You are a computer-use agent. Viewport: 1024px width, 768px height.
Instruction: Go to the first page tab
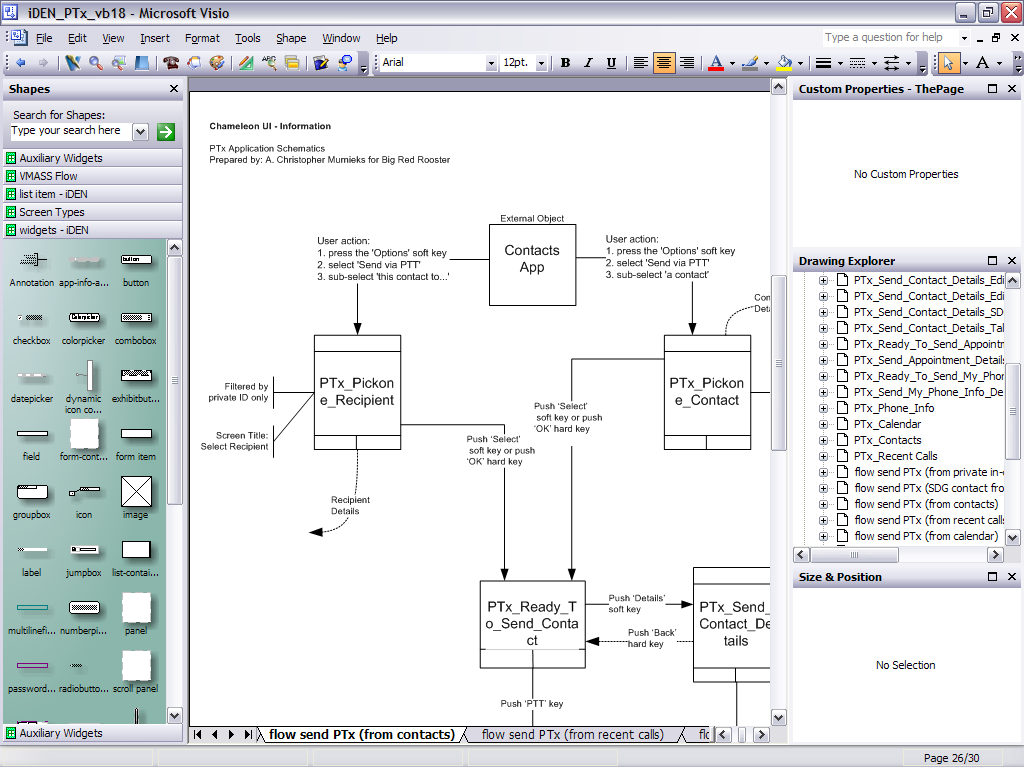[198, 735]
